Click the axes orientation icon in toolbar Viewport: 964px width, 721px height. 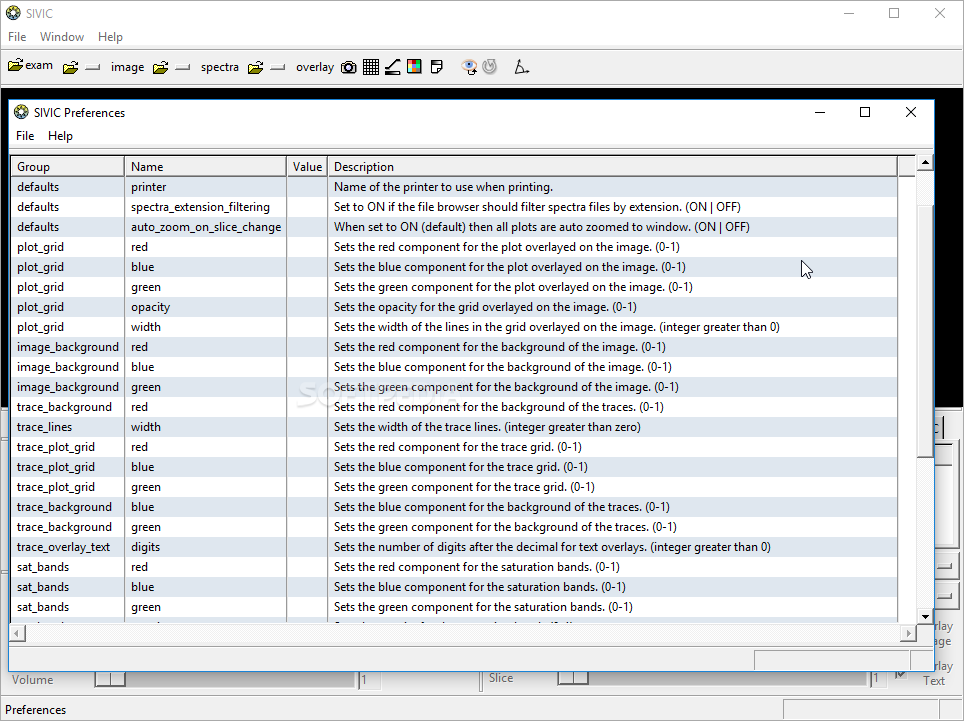pos(521,66)
